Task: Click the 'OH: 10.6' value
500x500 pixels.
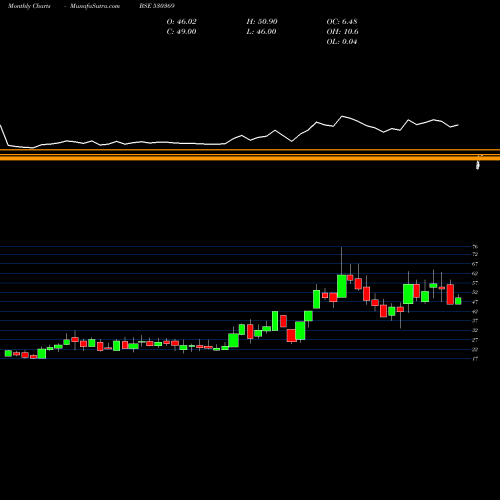Action: (343, 32)
